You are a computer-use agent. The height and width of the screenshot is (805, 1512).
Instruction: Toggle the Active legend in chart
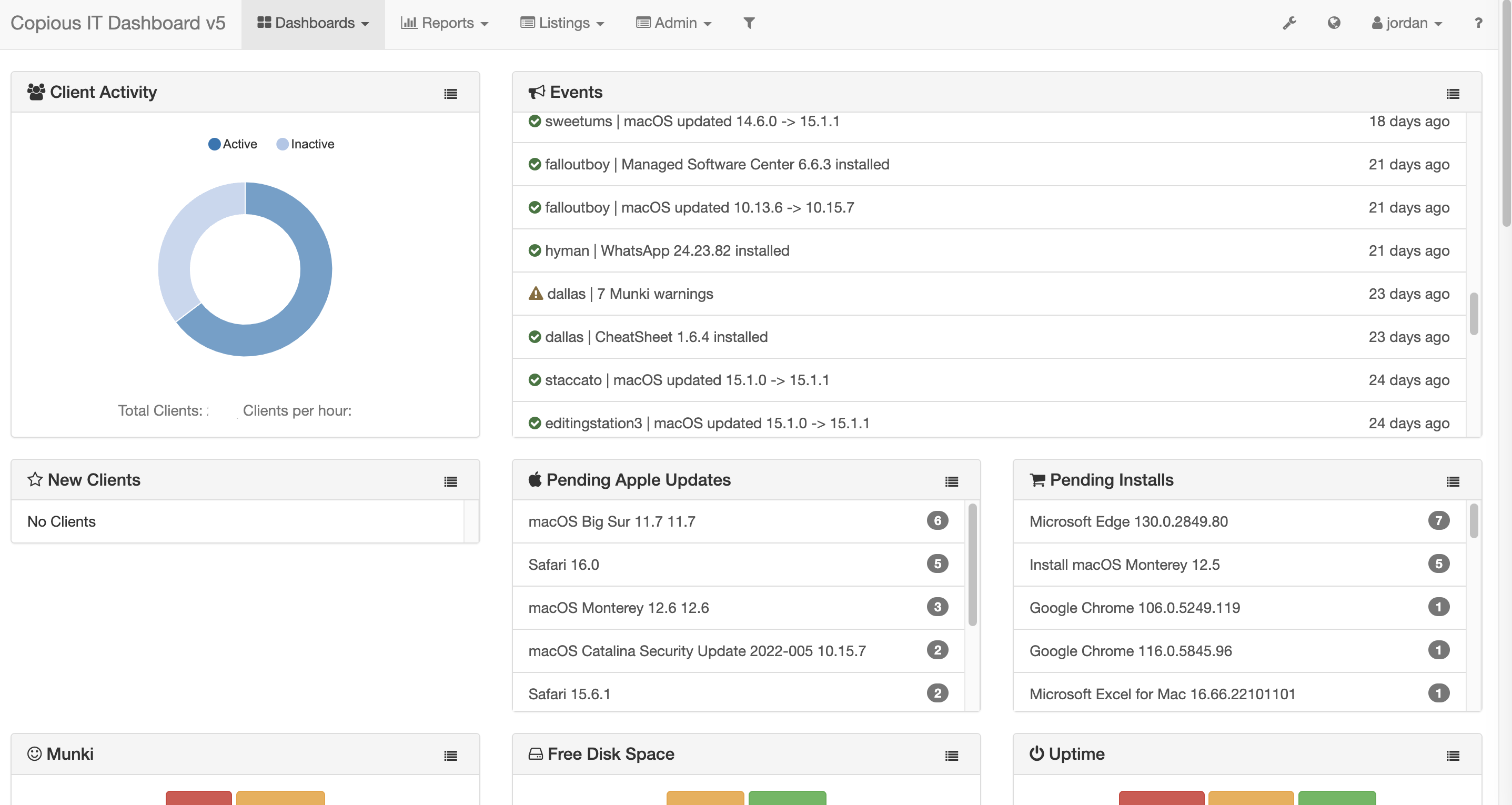pos(233,144)
